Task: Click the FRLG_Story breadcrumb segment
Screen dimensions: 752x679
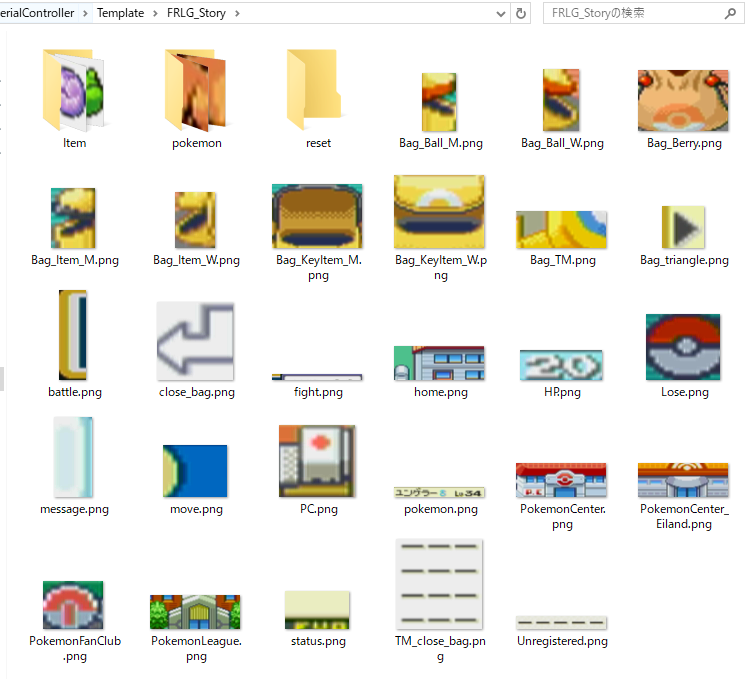Action: (196, 13)
